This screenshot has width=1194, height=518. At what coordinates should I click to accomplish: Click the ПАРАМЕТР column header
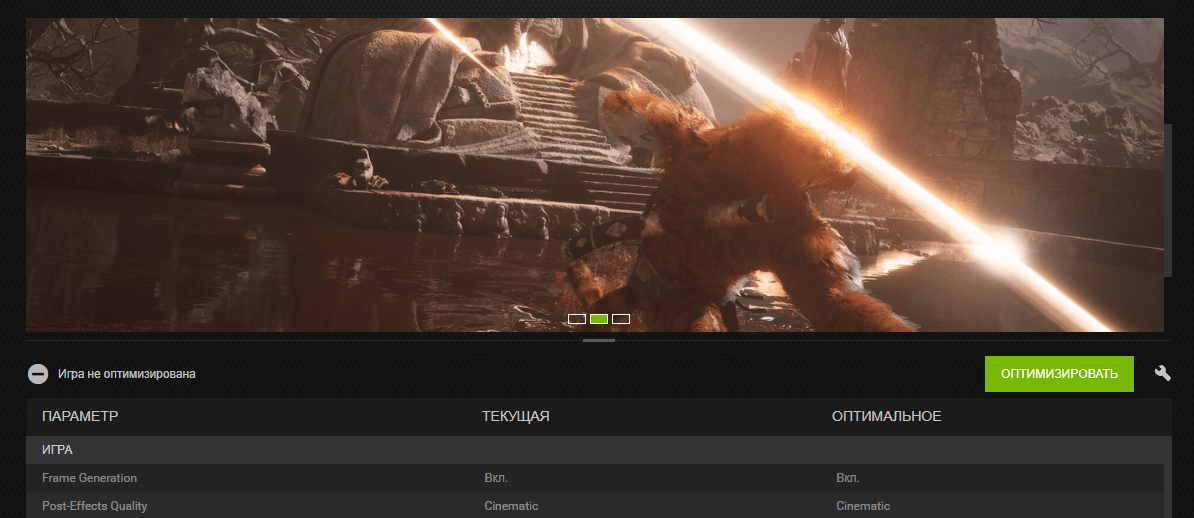tap(80, 417)
